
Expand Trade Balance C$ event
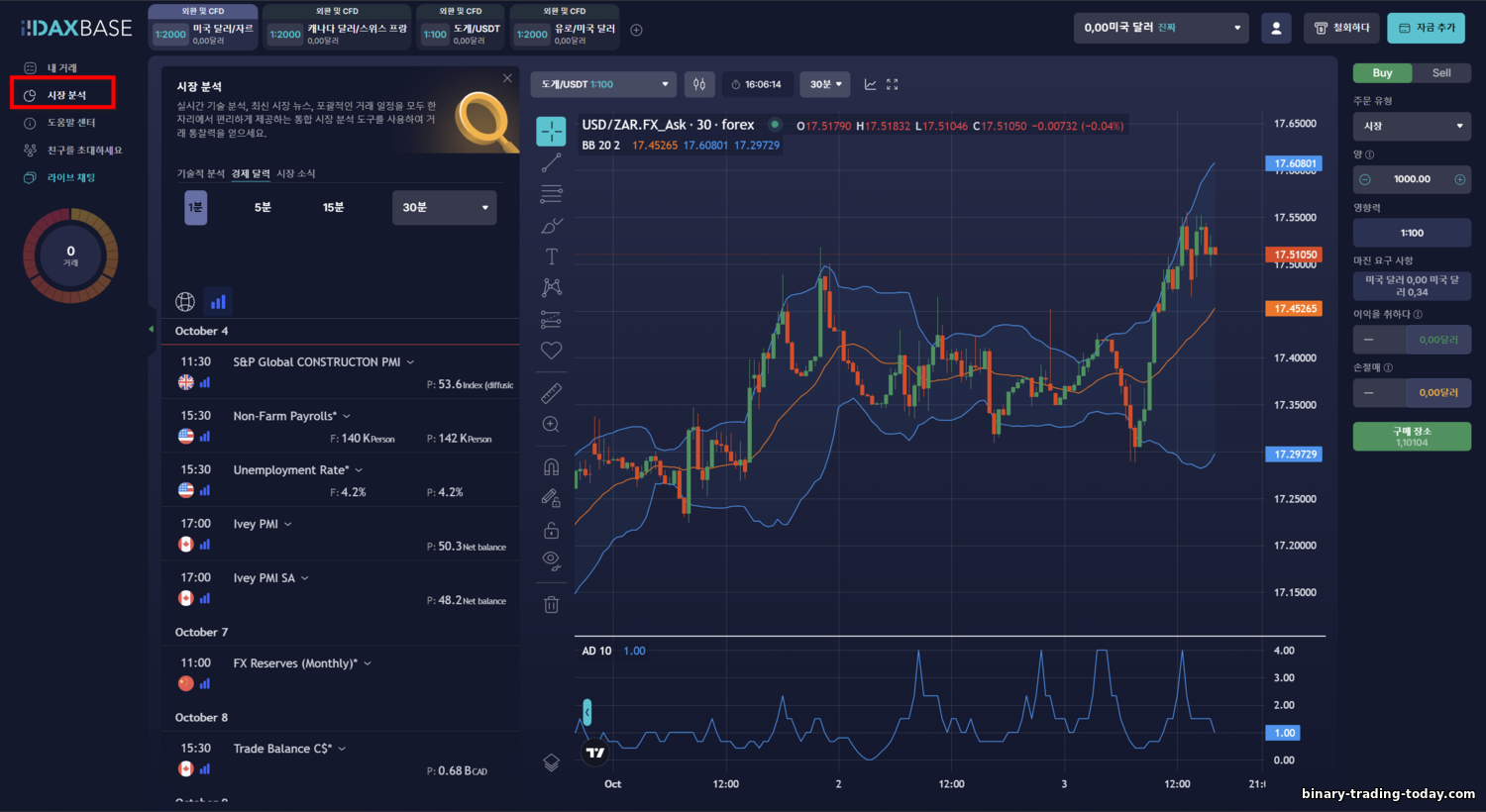tap(342, 749)
